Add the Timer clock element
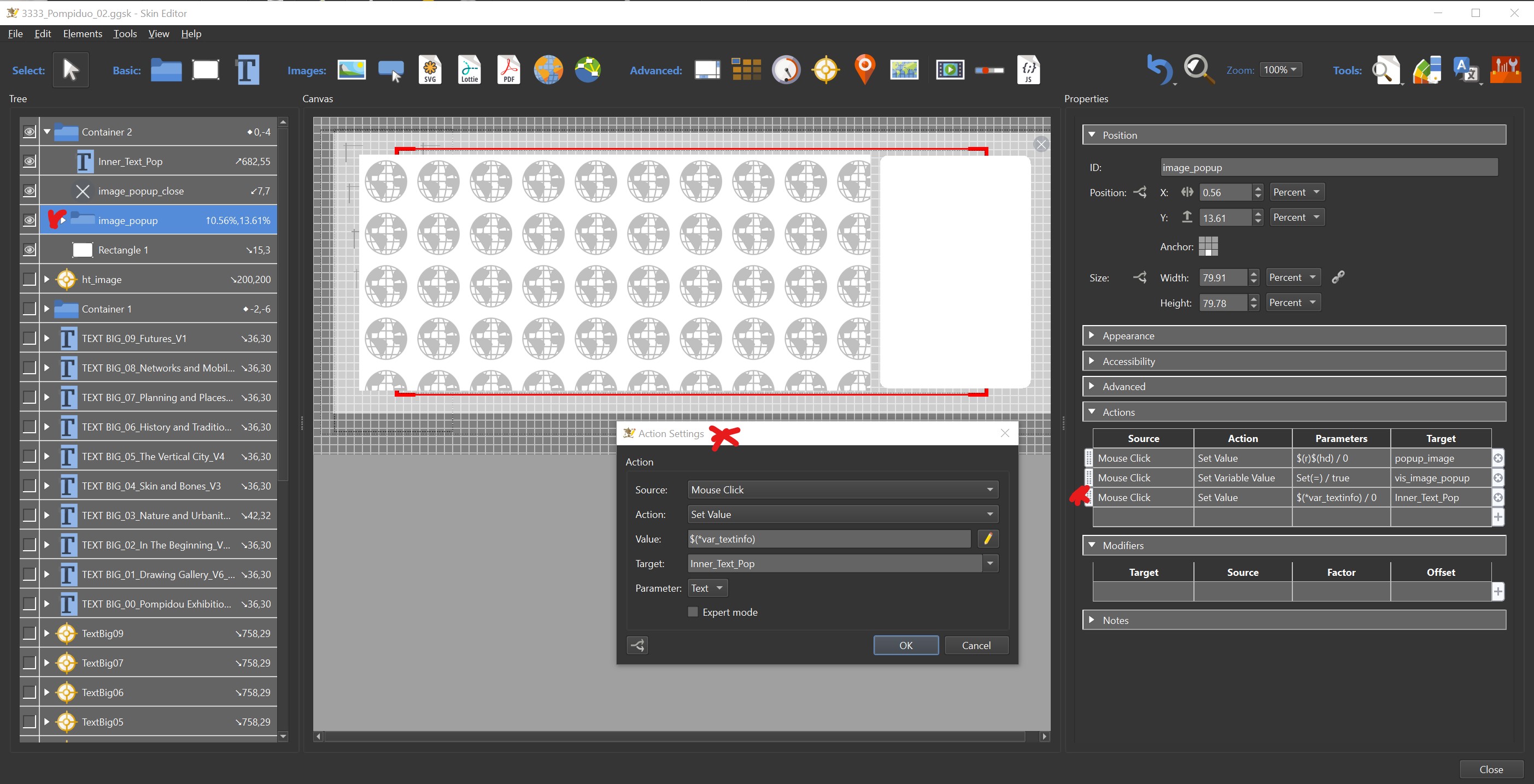The image size is (1534, 784). point(786,69)
